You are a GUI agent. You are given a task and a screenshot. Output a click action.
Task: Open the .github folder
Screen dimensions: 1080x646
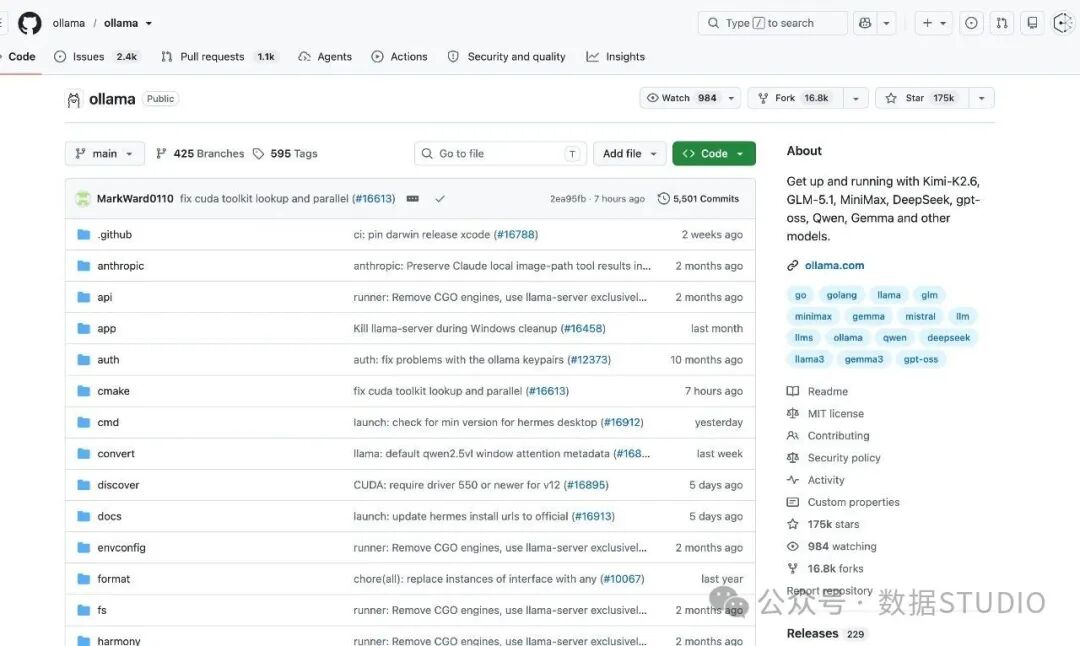pos(114,234)
